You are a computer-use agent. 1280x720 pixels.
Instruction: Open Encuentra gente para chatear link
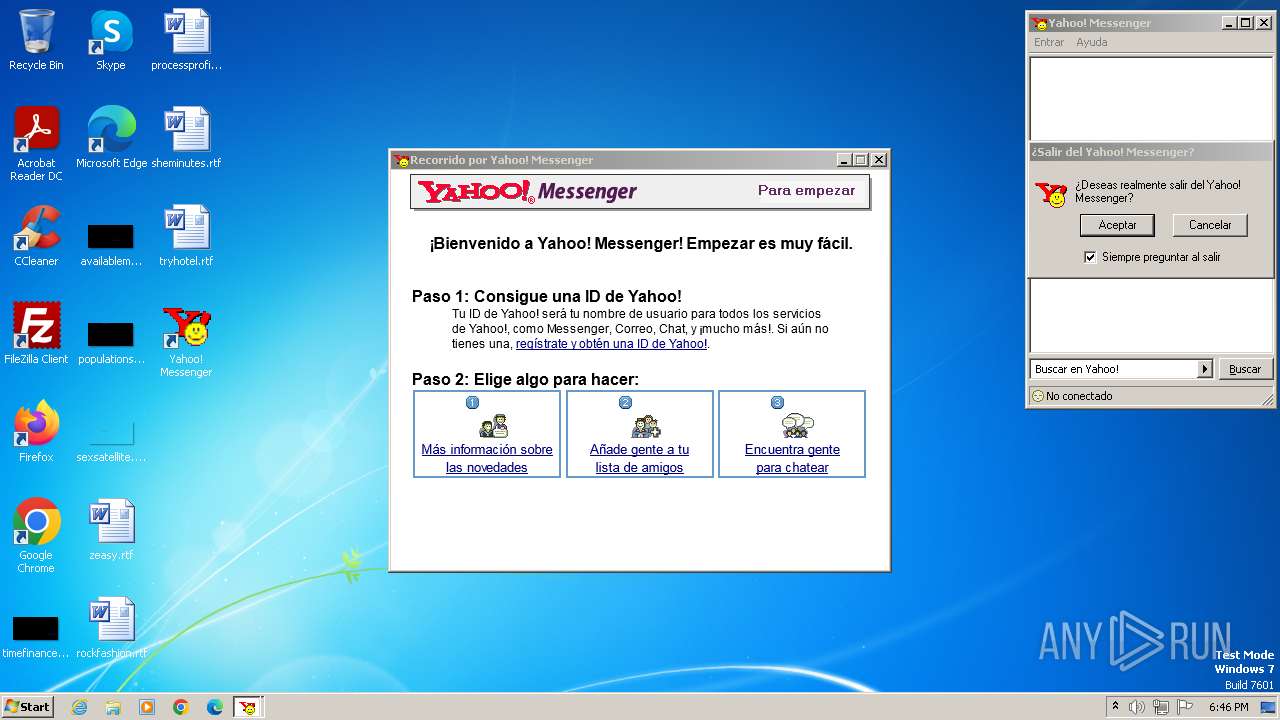pos(792,458)
